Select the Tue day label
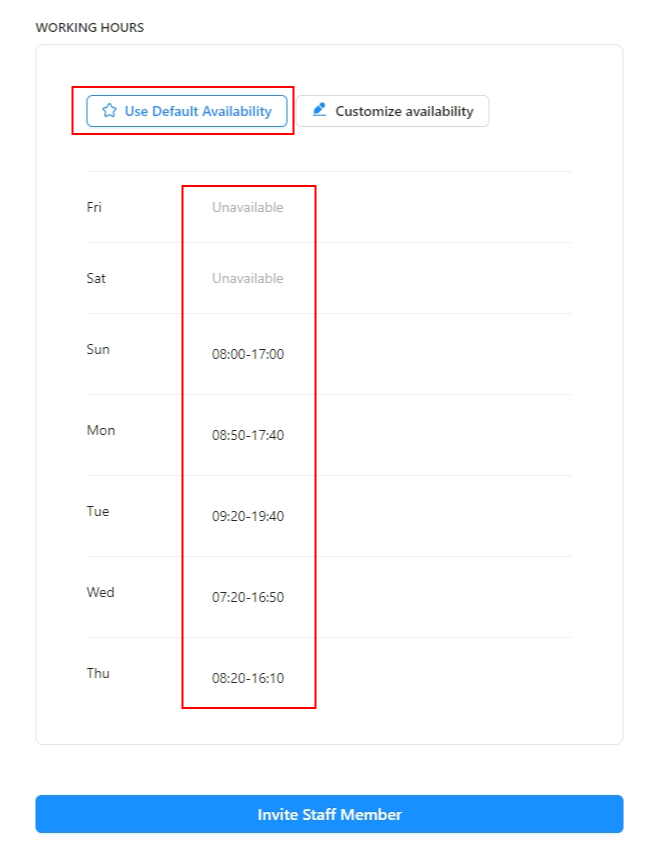This screenshot has height=862, width=659. pos(98,511)
